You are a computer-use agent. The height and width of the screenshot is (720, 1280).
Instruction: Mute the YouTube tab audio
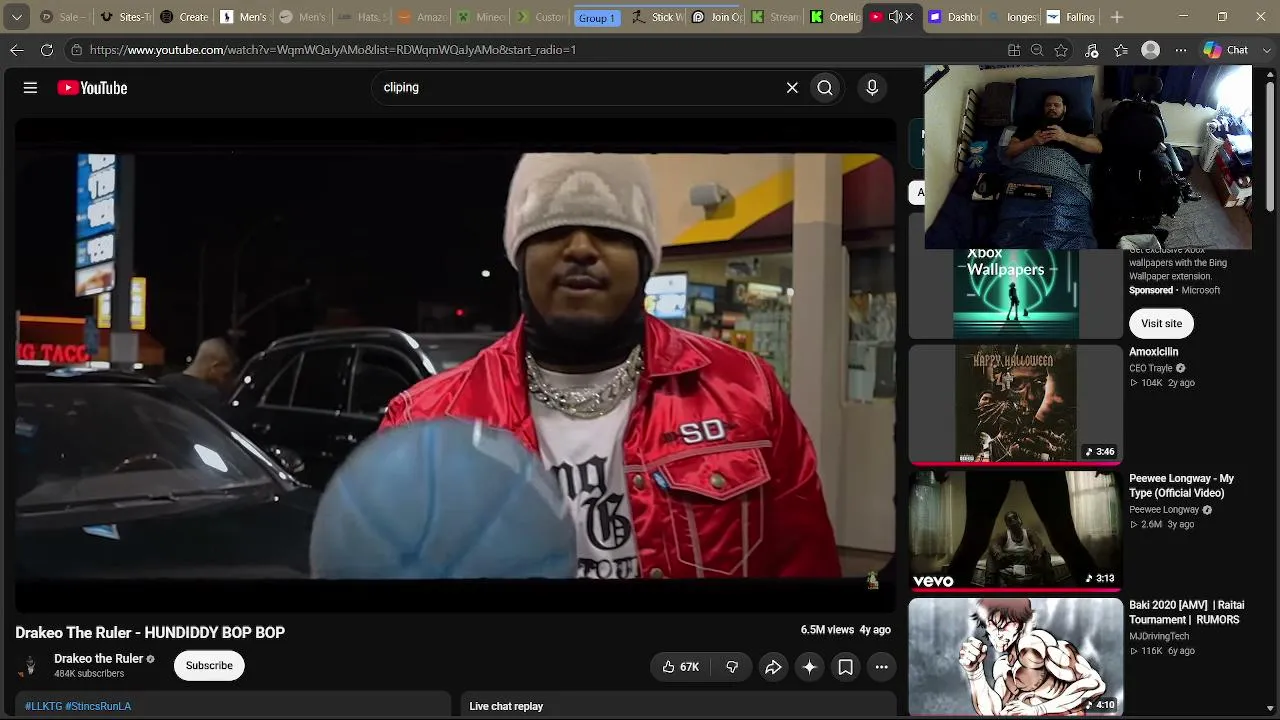pyautogui.click(x=894, y=17)
